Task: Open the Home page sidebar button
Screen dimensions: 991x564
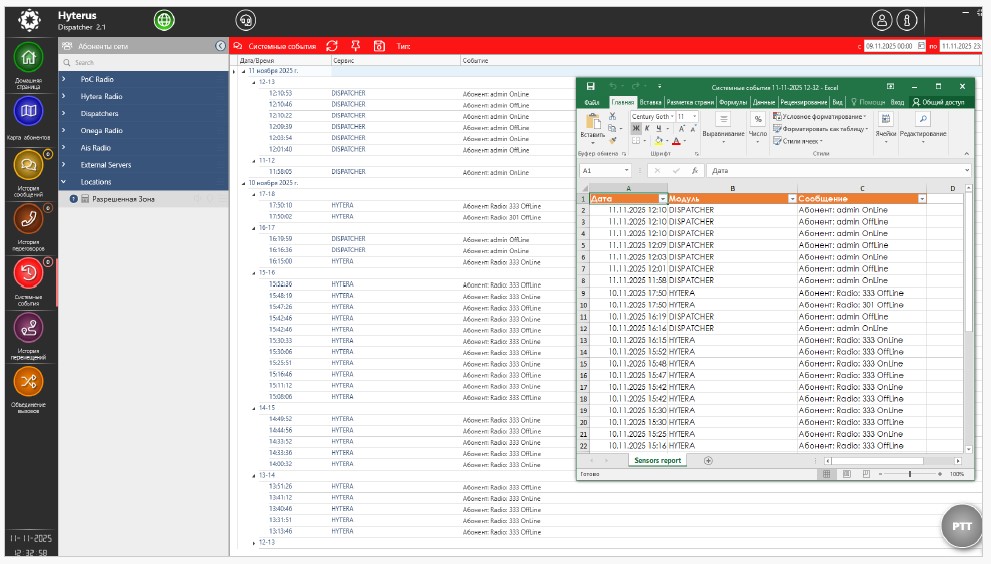Action: click(28, 58)
